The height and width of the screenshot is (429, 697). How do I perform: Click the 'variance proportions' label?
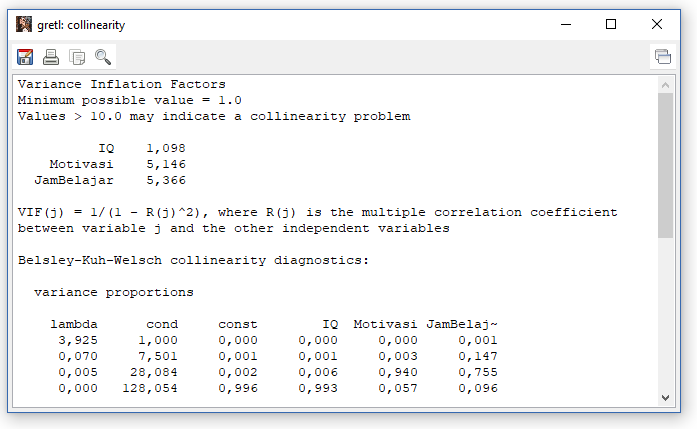[x=113, y=292]
